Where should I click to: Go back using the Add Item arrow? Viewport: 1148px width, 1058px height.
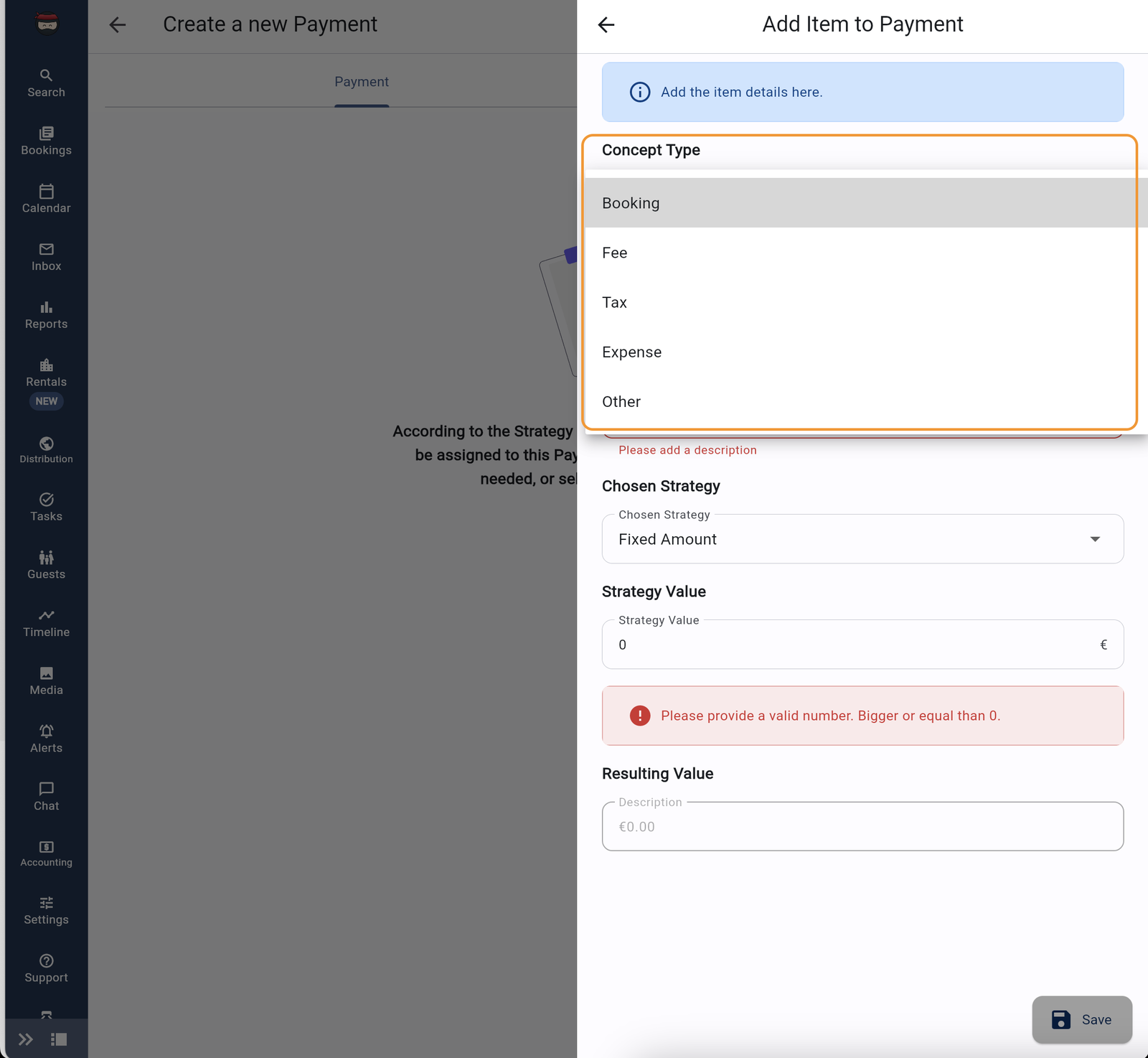point(606,24)
